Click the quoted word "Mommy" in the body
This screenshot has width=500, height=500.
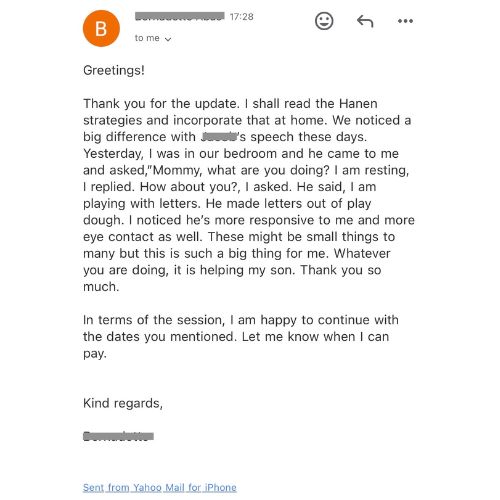point(177,170)
